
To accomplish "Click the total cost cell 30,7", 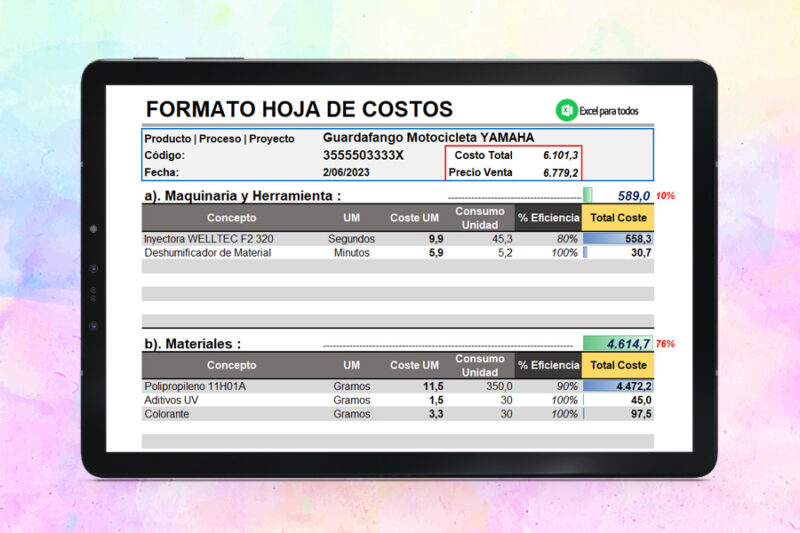I will 641,252.
